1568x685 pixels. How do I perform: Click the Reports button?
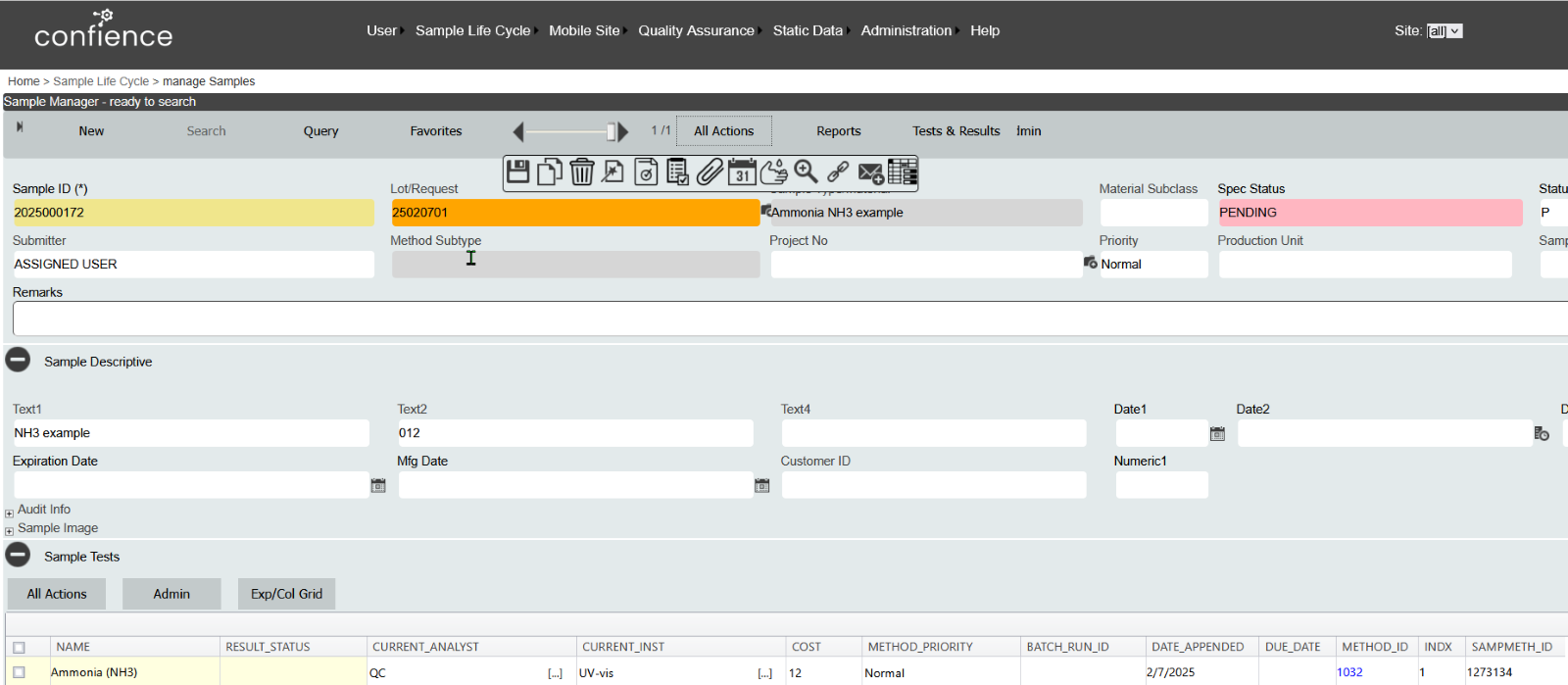(839, 131)
